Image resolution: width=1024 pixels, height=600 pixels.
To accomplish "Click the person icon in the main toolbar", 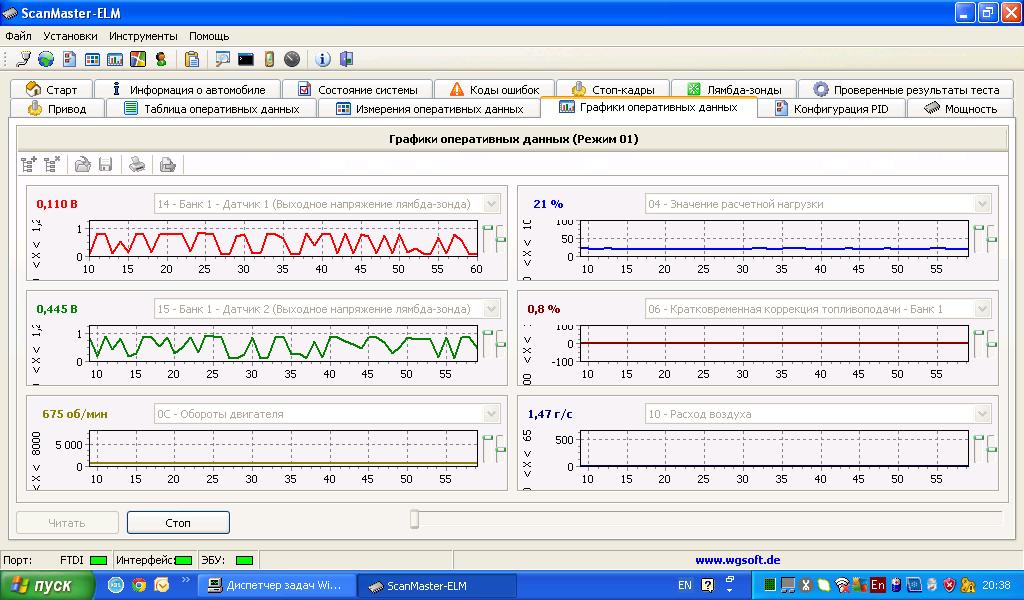I will 161,59.
